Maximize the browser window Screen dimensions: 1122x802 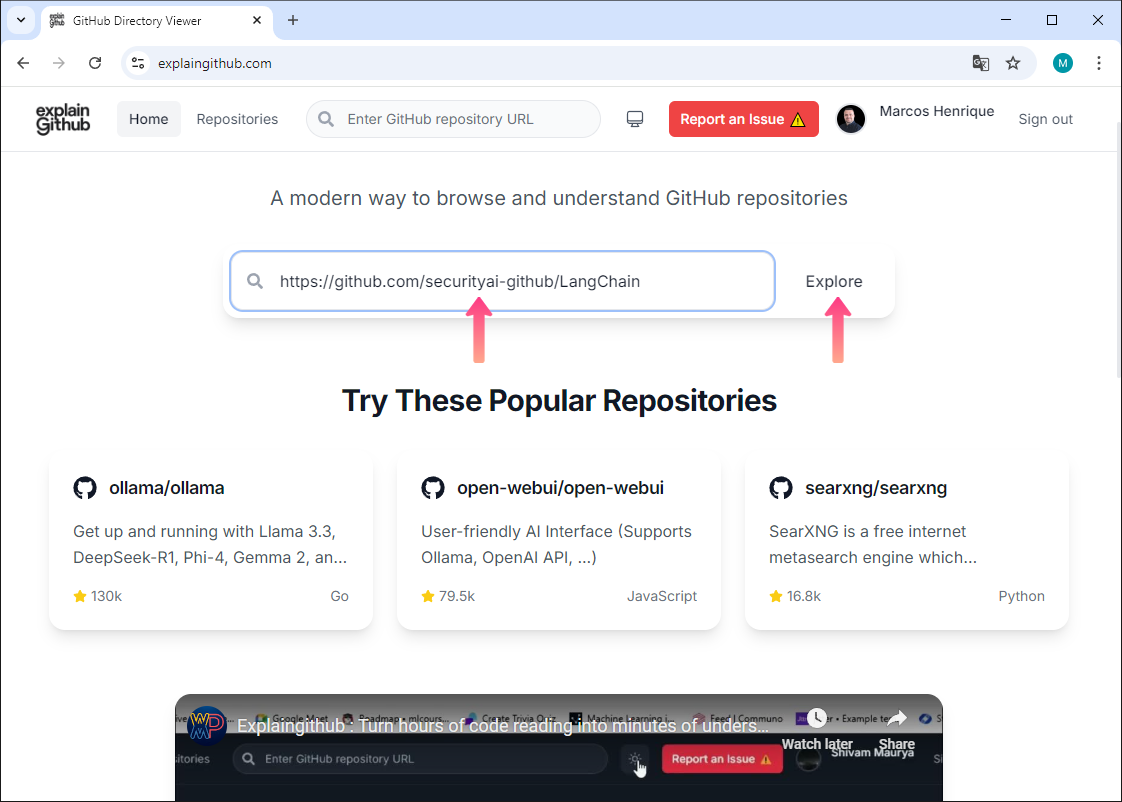point(1051,20)
